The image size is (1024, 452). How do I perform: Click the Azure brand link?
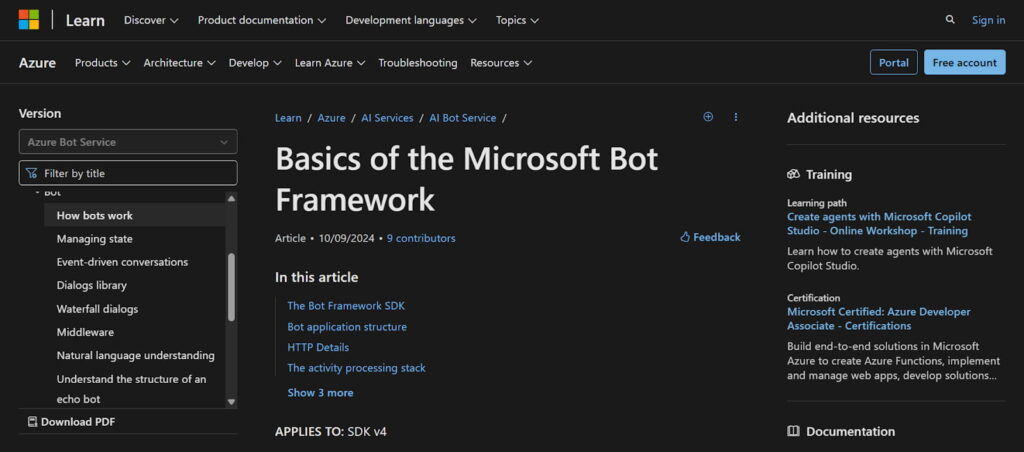click(x=37, y=63)
